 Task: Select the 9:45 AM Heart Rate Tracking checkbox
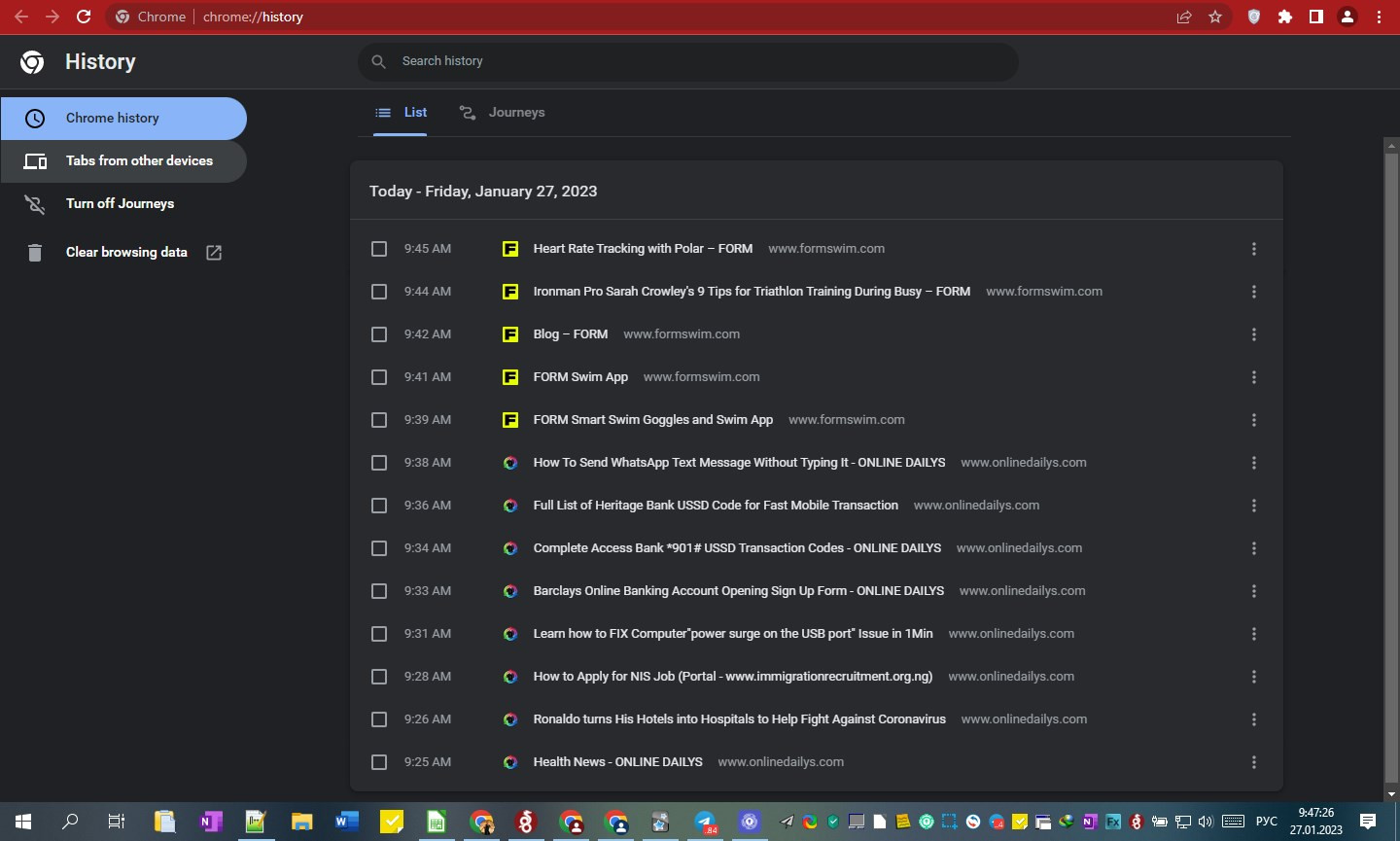coord(379,249)
